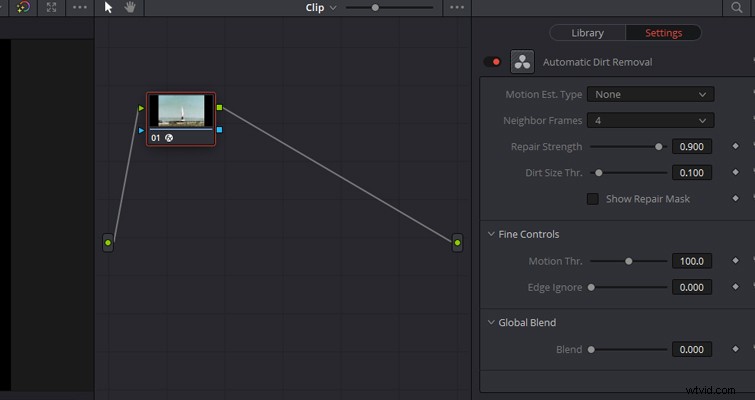Click keyframe diamond for Motion Thr.
Screen dimensions: 755x400
(x=735, y=260)
